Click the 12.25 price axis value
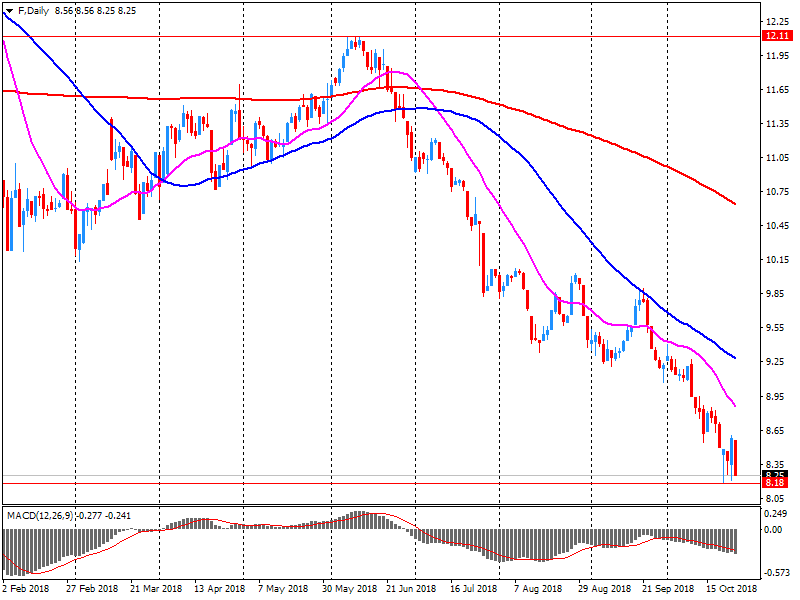The height and width of the screenshot is (600, 800). click(x=778, y=21)
